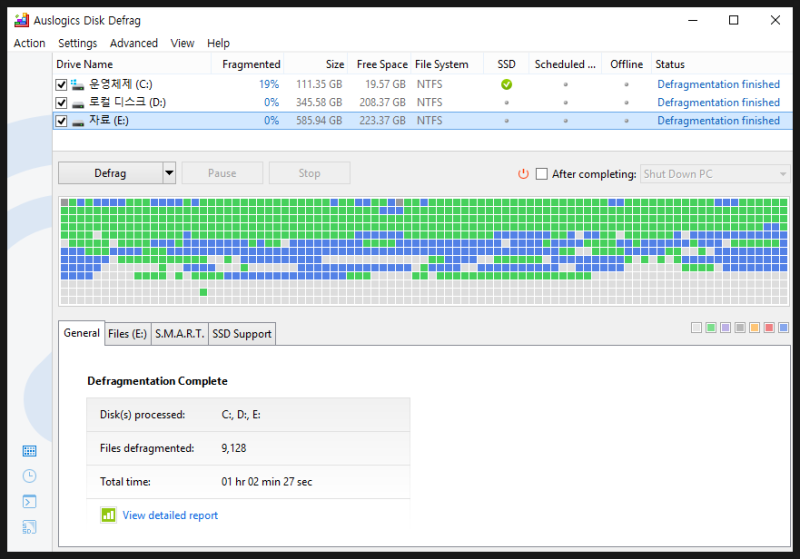
Task: Sort by Scheduled column header
Action: pos(565,64)
